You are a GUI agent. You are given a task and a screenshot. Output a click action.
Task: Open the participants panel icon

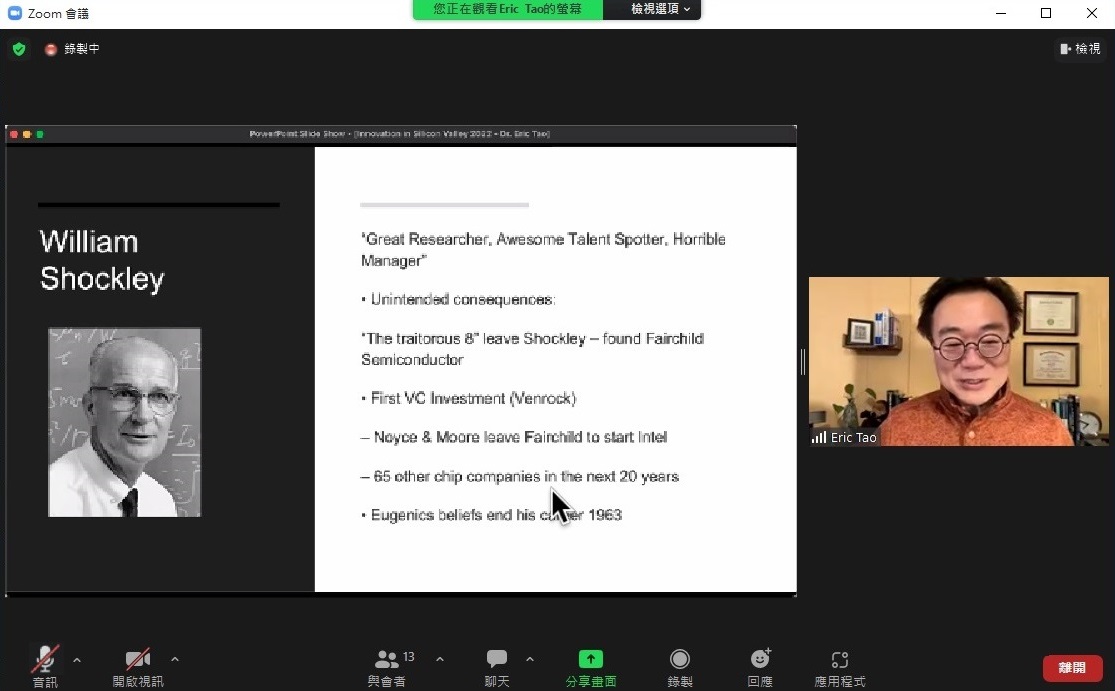(x=386, y=659)
